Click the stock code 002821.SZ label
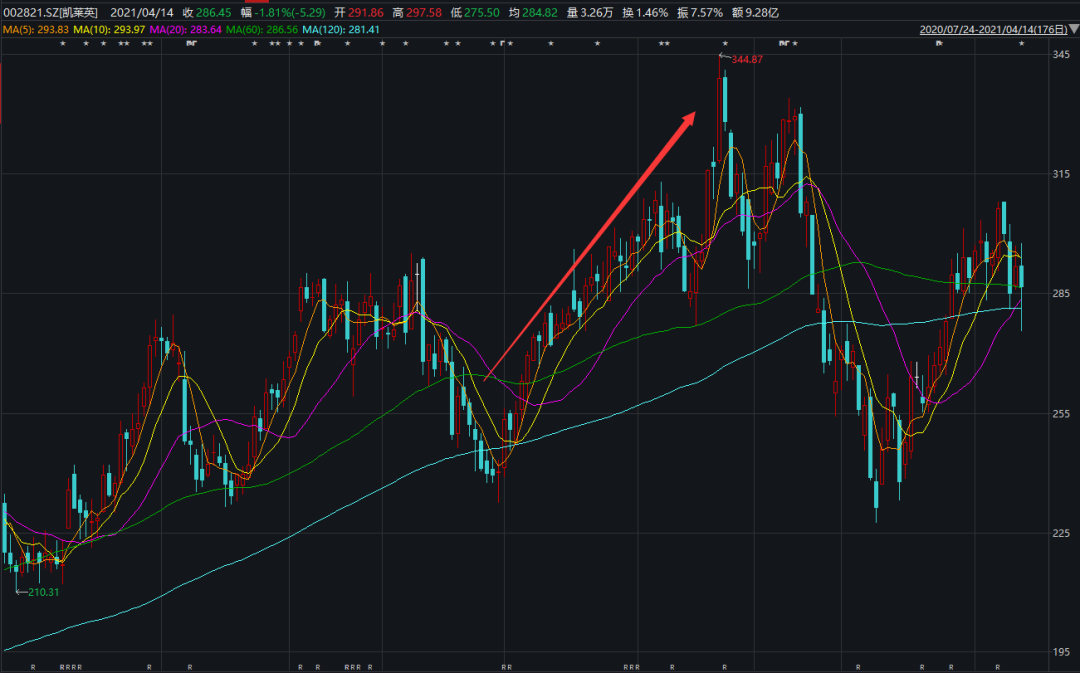This screenshot has height=673, width=1080. 30,12
